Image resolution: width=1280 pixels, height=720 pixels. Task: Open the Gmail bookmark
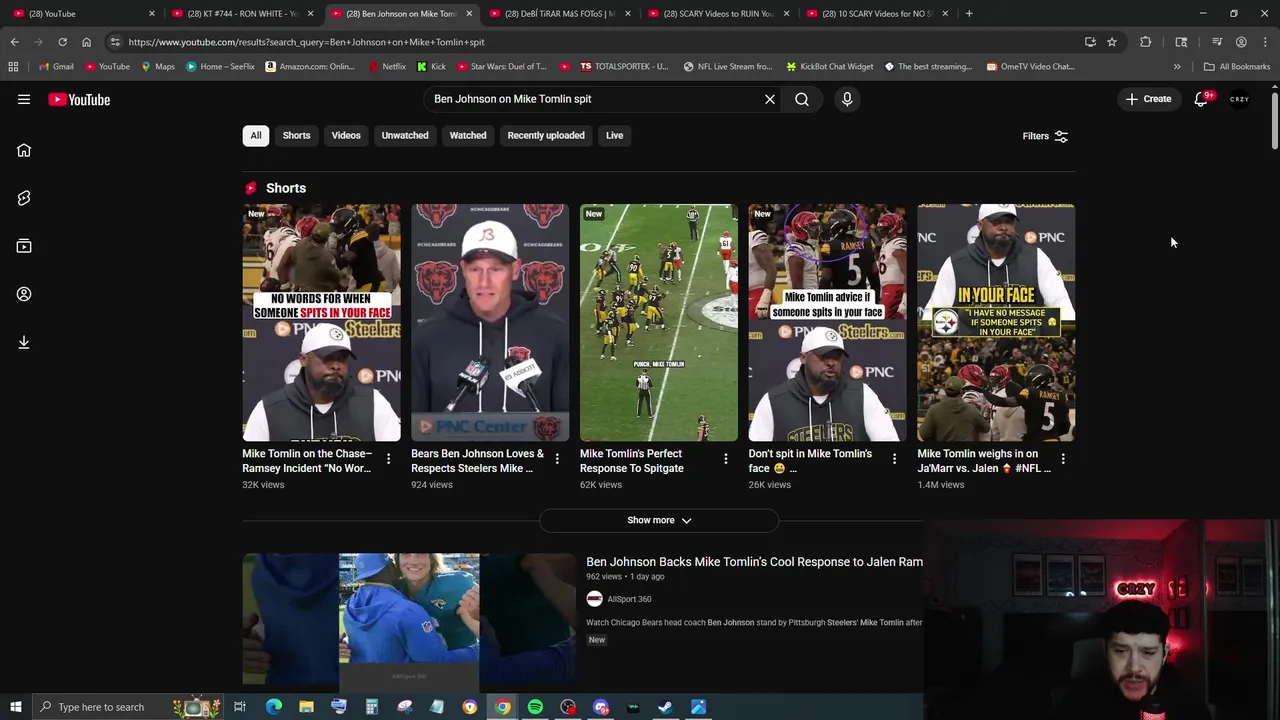(x=56, y=67)
